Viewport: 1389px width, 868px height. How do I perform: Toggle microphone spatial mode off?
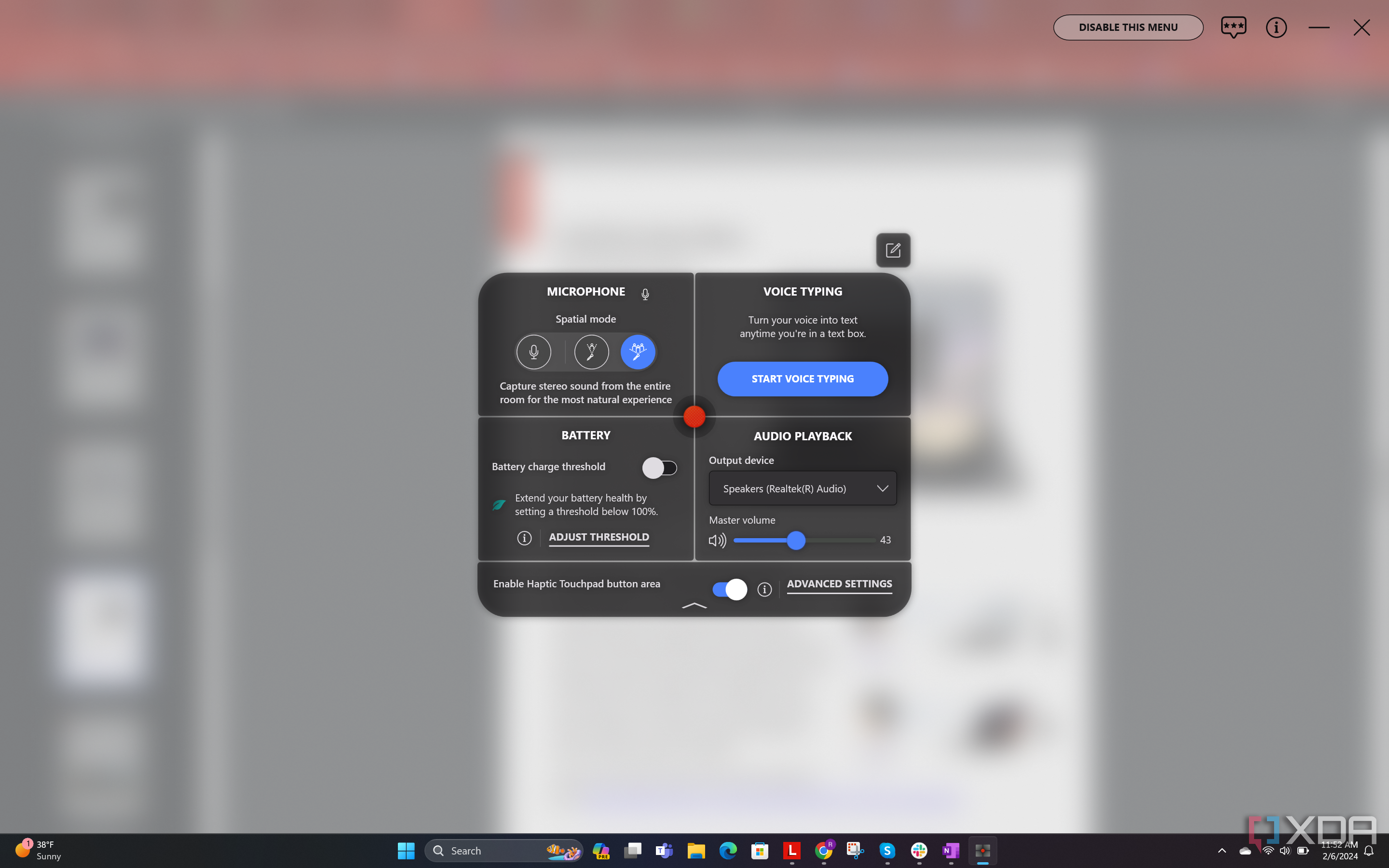[x=534, y=351]
